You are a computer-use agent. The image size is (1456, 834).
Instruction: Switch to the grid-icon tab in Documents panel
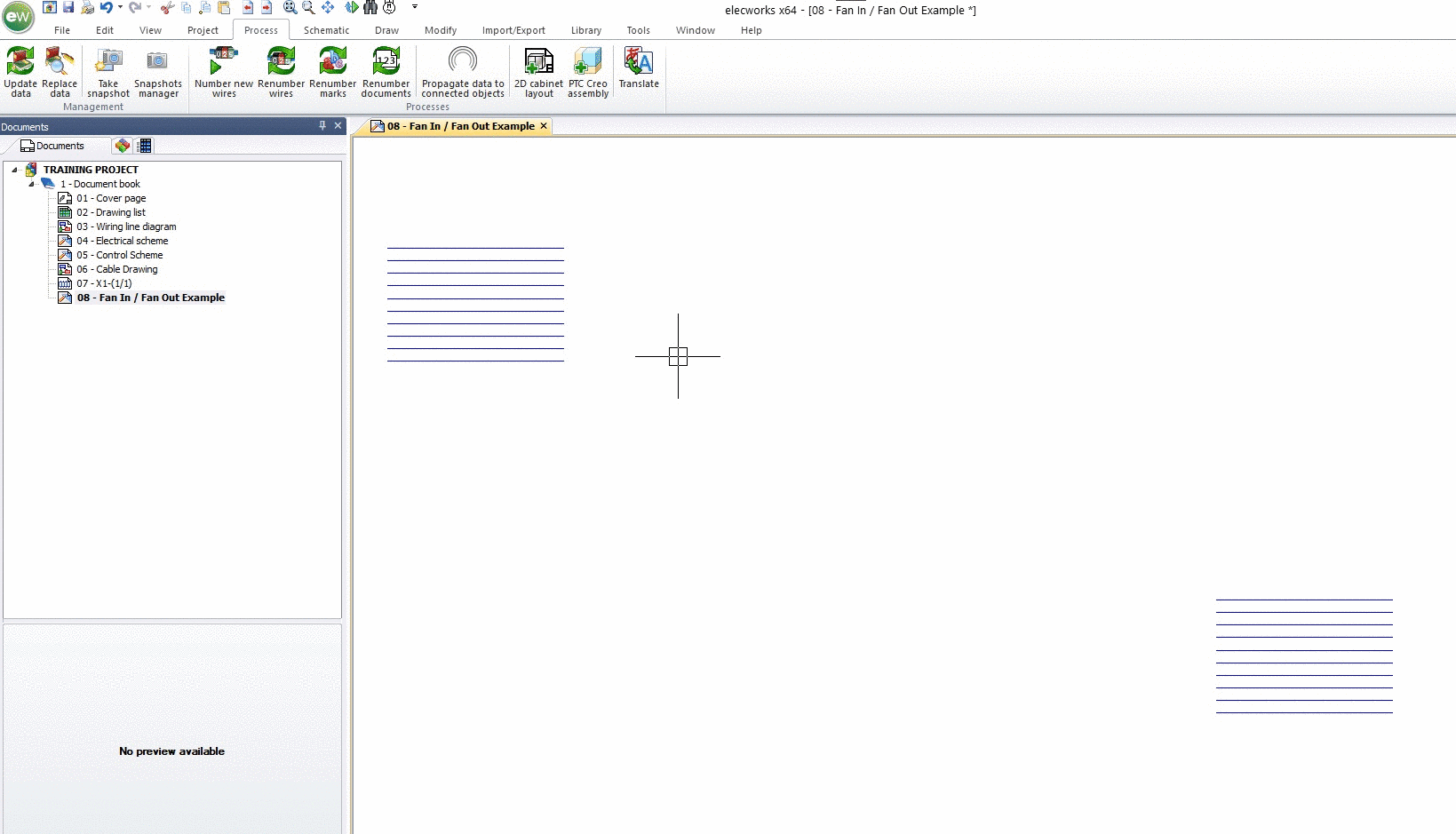point(145,146)
